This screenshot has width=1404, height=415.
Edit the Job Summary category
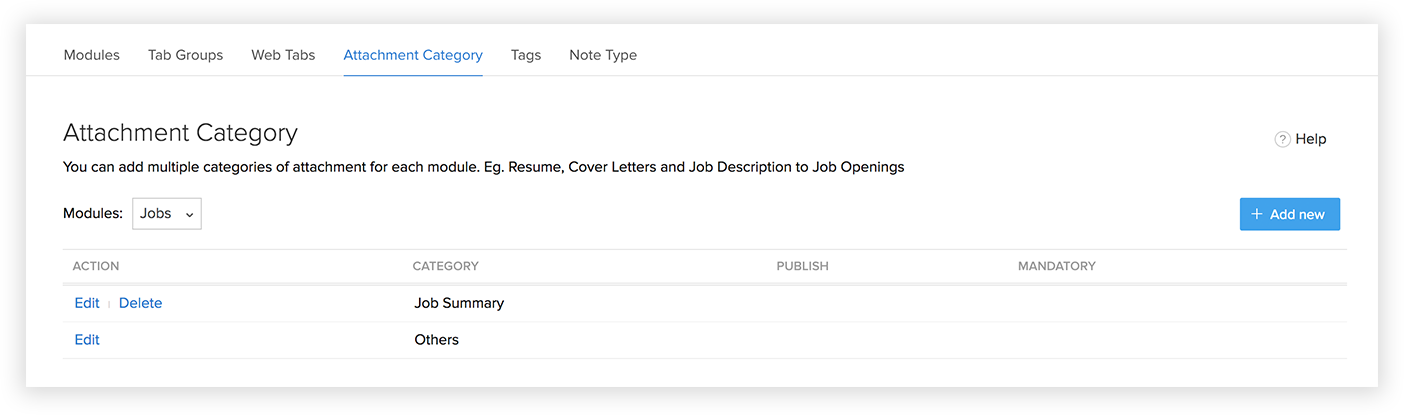coord(87,303)
